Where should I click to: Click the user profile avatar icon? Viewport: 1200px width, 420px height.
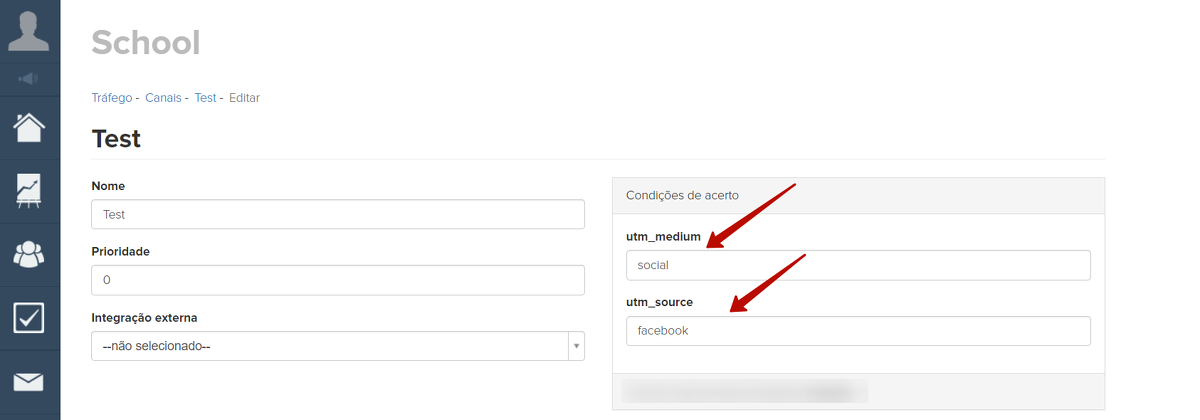click(x=29, y=30)
